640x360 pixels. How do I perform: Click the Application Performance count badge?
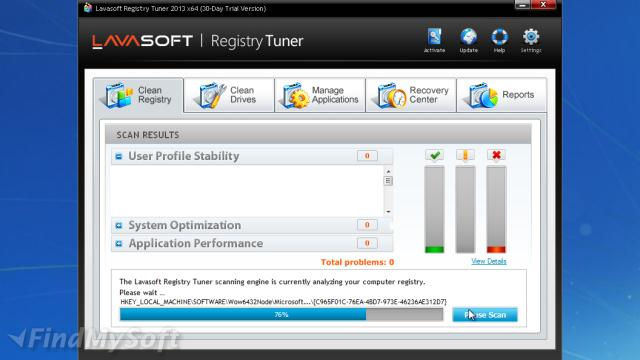click(367, 243)
